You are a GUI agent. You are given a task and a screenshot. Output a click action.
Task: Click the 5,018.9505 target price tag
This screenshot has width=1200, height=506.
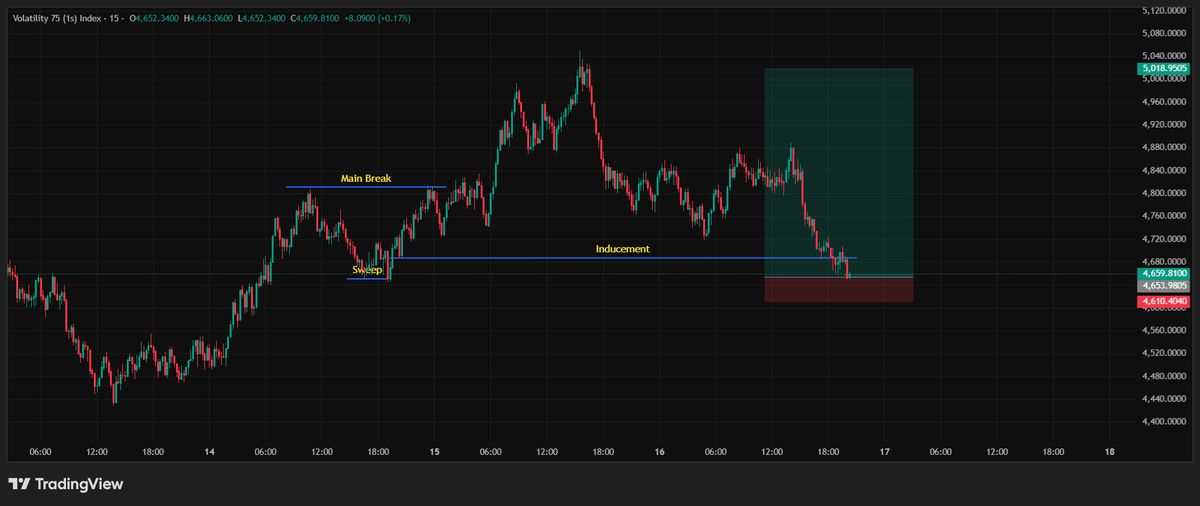(x=1163, y=69)
